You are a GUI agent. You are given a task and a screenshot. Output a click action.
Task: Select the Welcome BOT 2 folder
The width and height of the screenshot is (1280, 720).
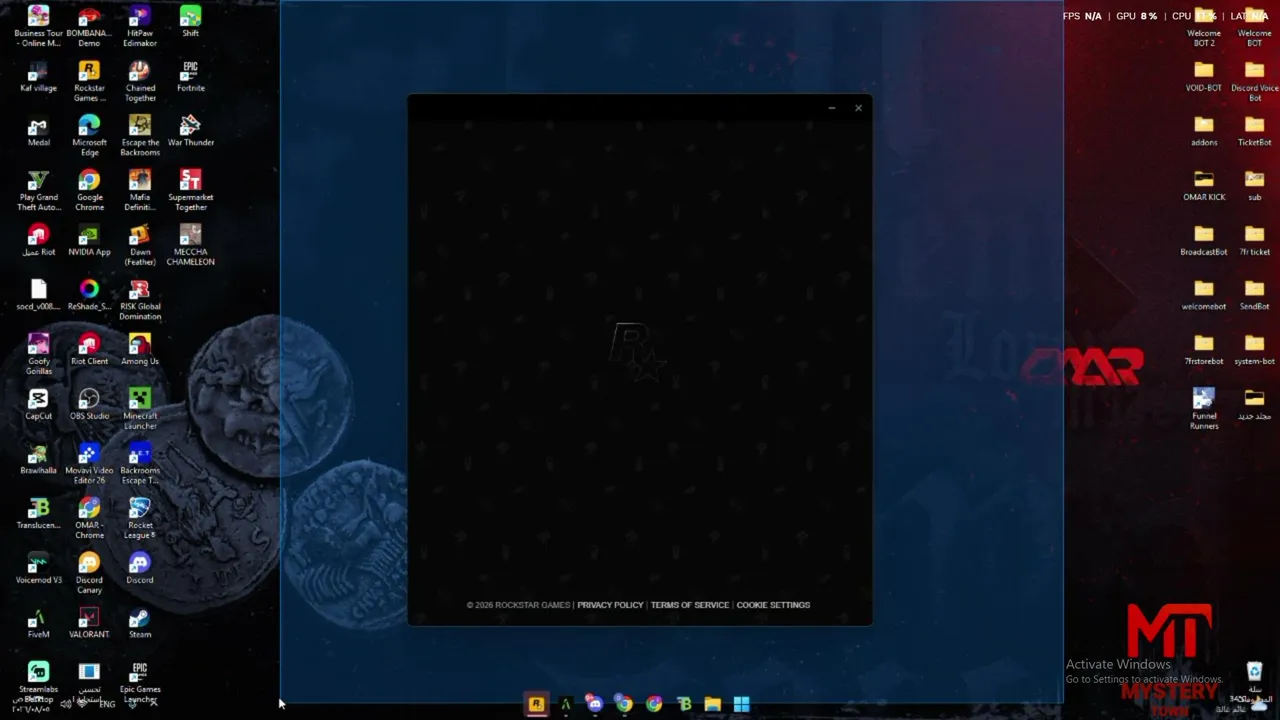click(x=1204, y=26)
